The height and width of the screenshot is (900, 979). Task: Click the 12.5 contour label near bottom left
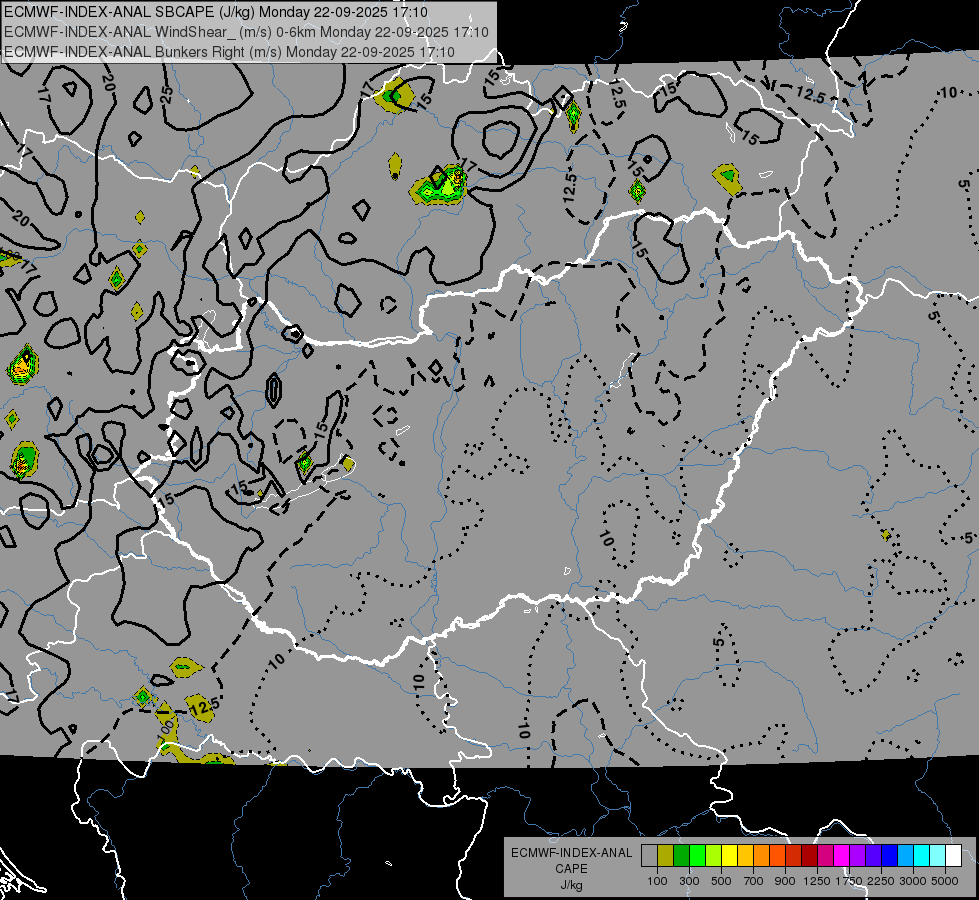coord(202,708)
